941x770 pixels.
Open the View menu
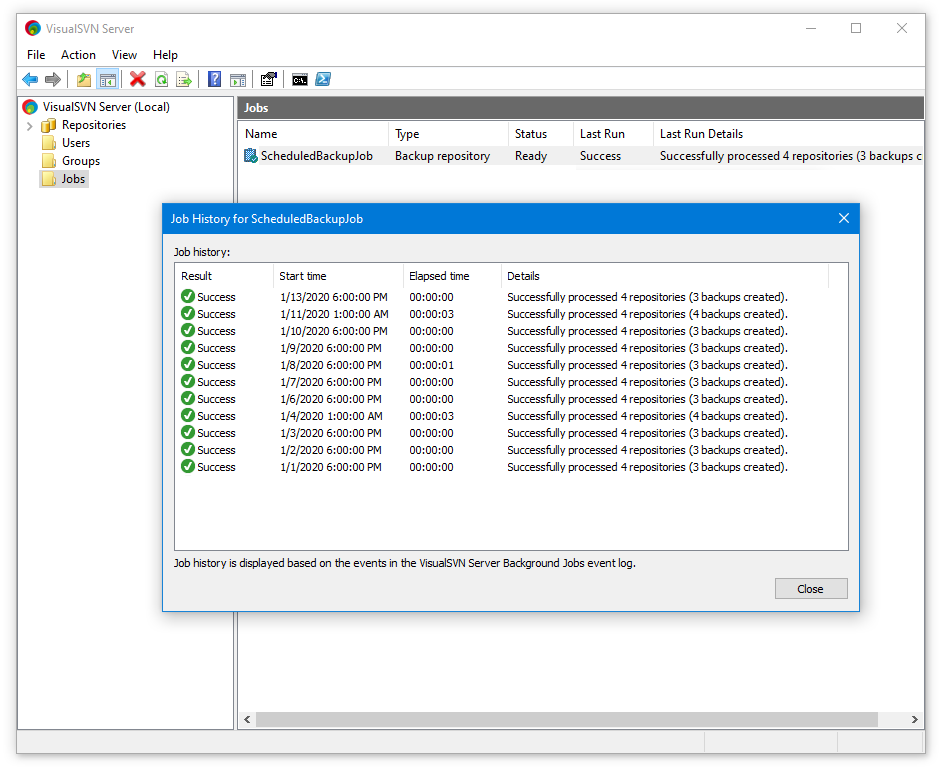[x=124, y=55]
